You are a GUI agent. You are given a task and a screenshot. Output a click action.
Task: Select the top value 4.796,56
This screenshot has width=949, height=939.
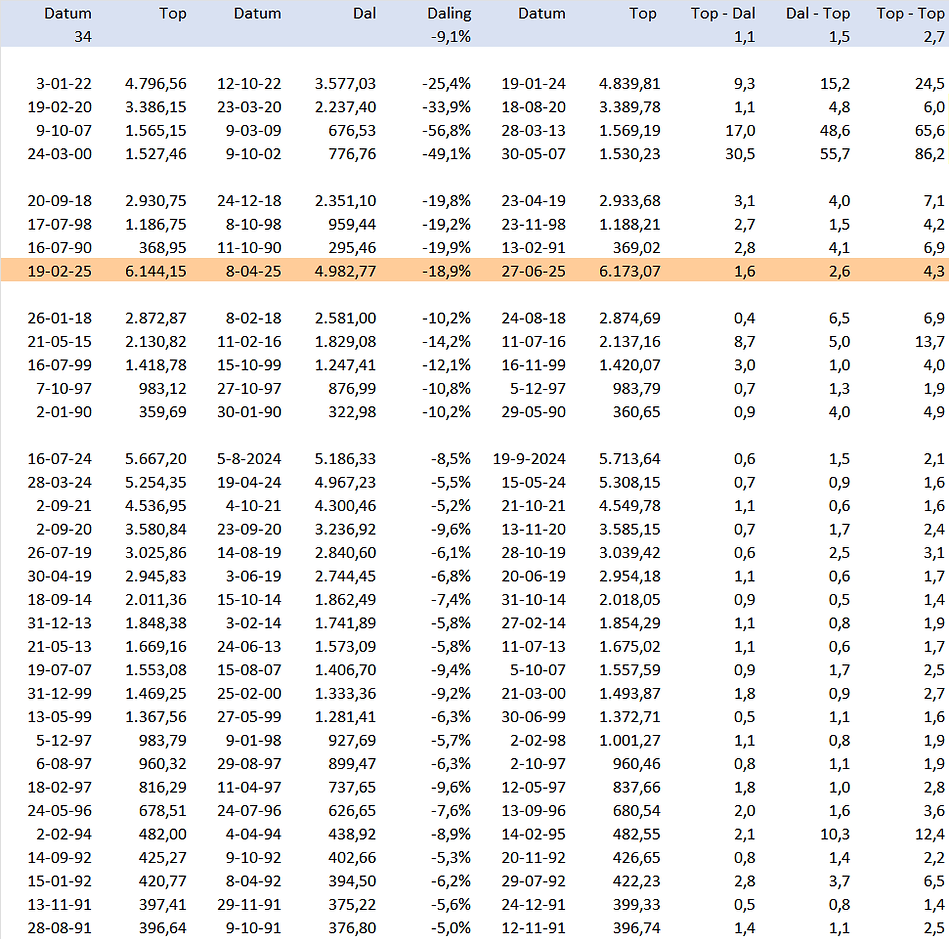click(x=156, y=84)
